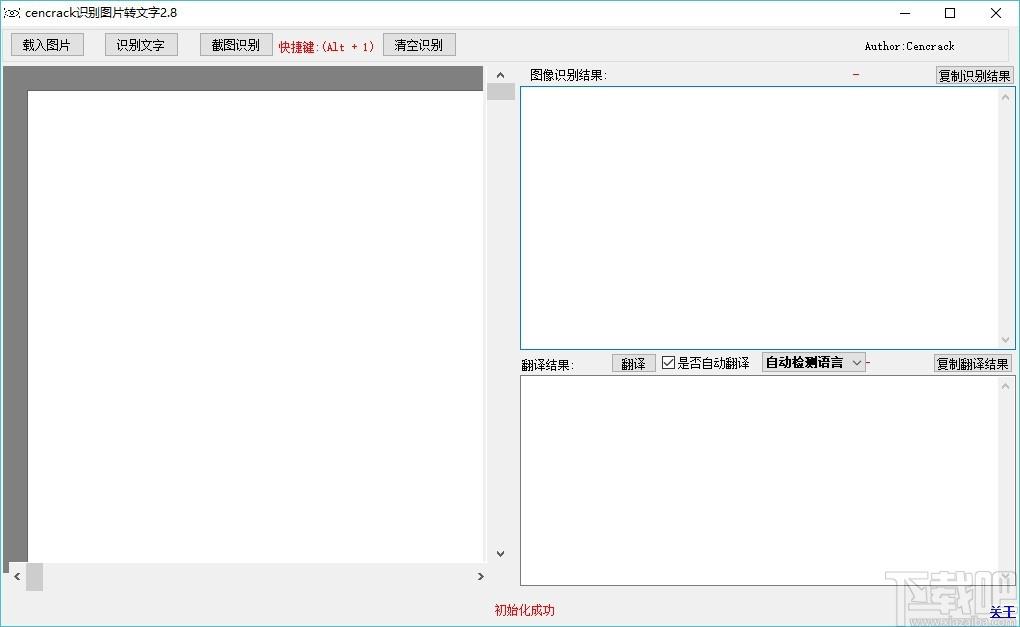Click the 关于 link at bottom right
The height and width of the screenshot is (627, 1020).
point(1002,612)
